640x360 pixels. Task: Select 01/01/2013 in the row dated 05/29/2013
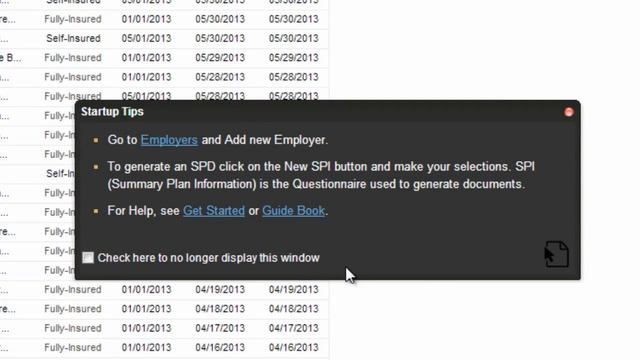point(146,58)
